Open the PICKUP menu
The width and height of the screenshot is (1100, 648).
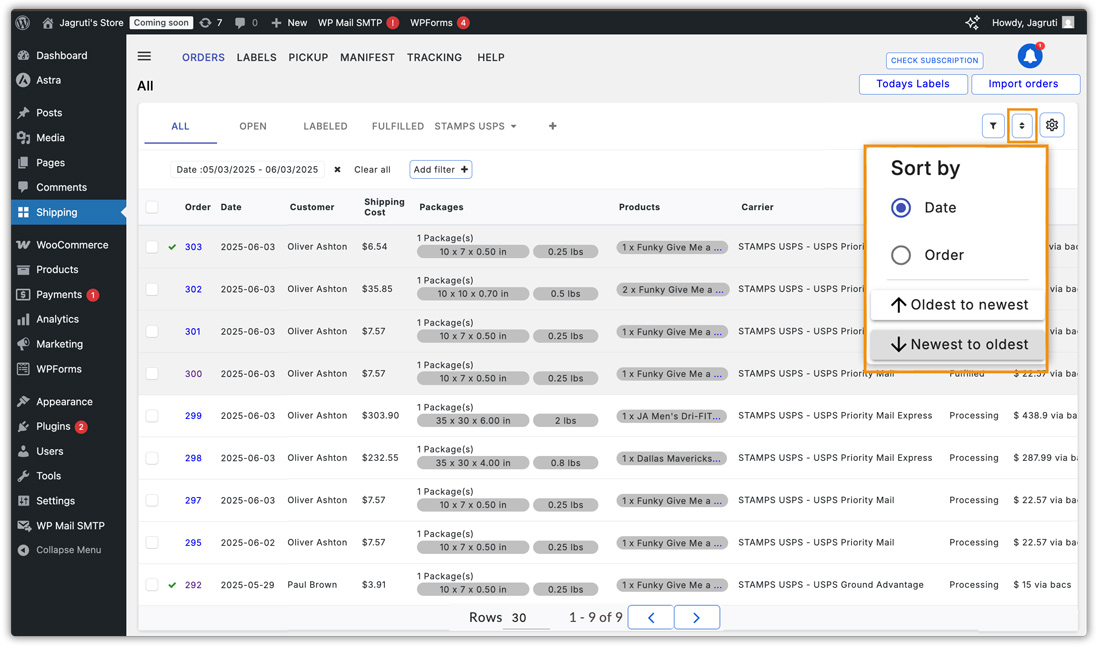tap(308, 58)
